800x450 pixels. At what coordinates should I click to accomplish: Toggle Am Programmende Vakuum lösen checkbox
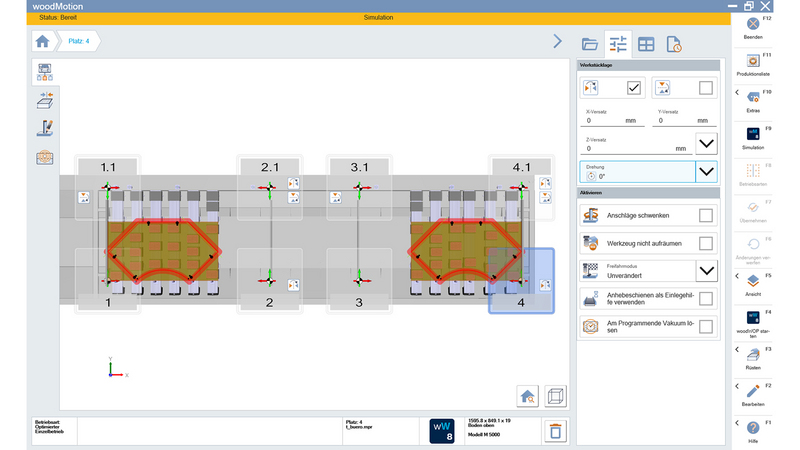point(705,326)
